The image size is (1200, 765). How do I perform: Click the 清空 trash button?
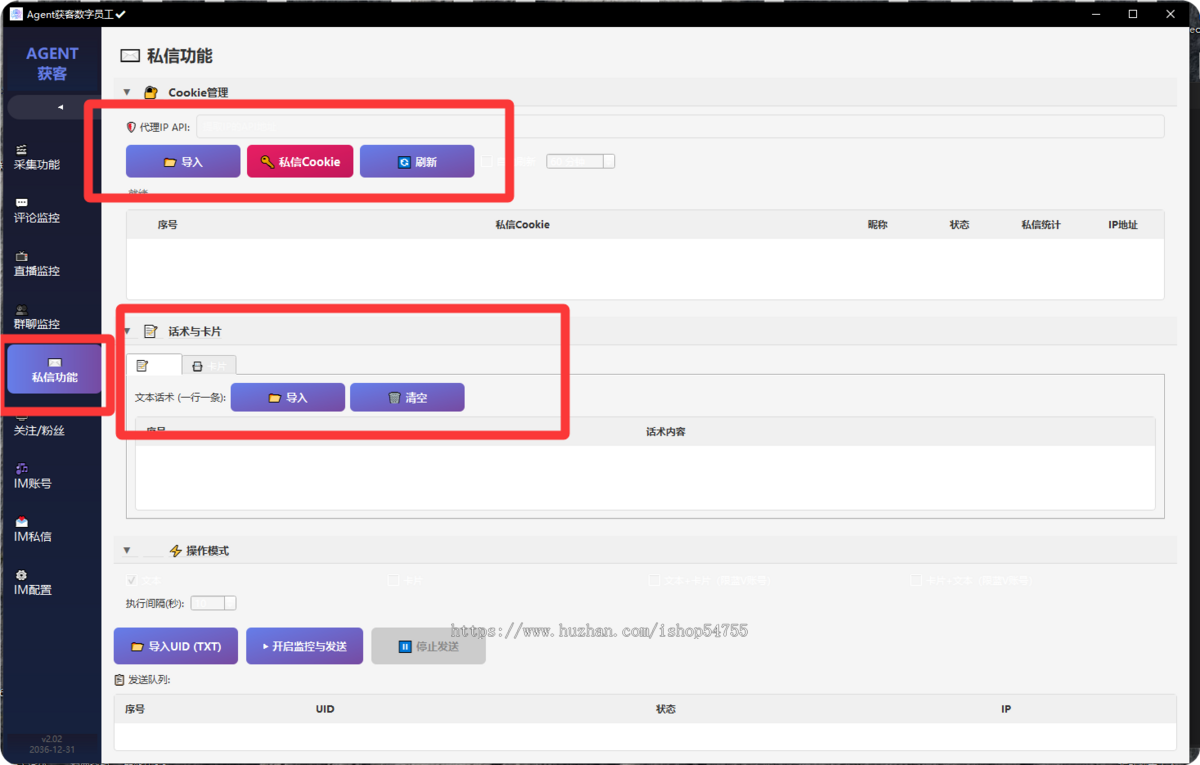tap(407, 397)
